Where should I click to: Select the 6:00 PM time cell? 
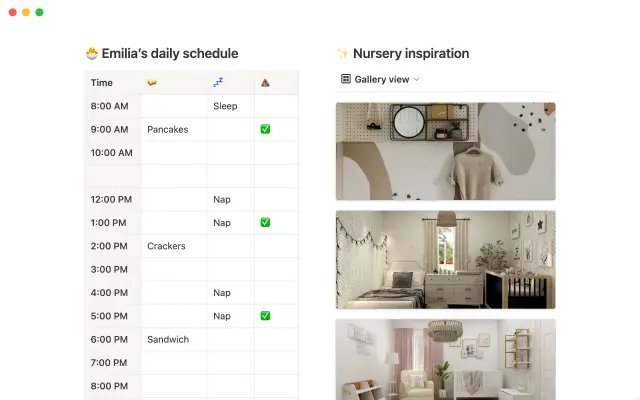click(113, 339)
